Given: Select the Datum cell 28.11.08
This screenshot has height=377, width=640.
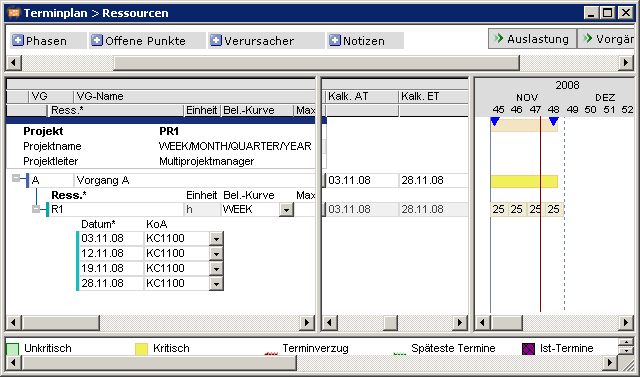Looking at the screenshot, I should click(111, 283).
